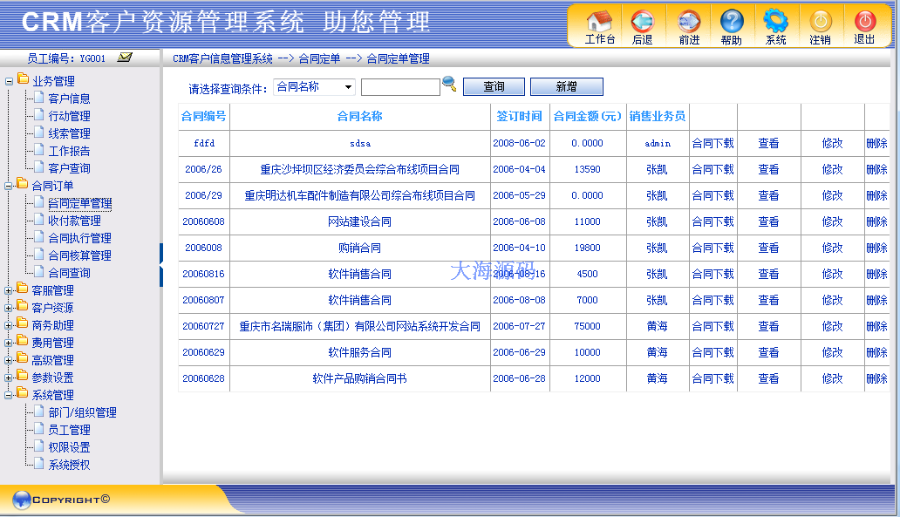Collapse the sidebar with the splitter handle
The image size is (900, 517).
(161, 265)
